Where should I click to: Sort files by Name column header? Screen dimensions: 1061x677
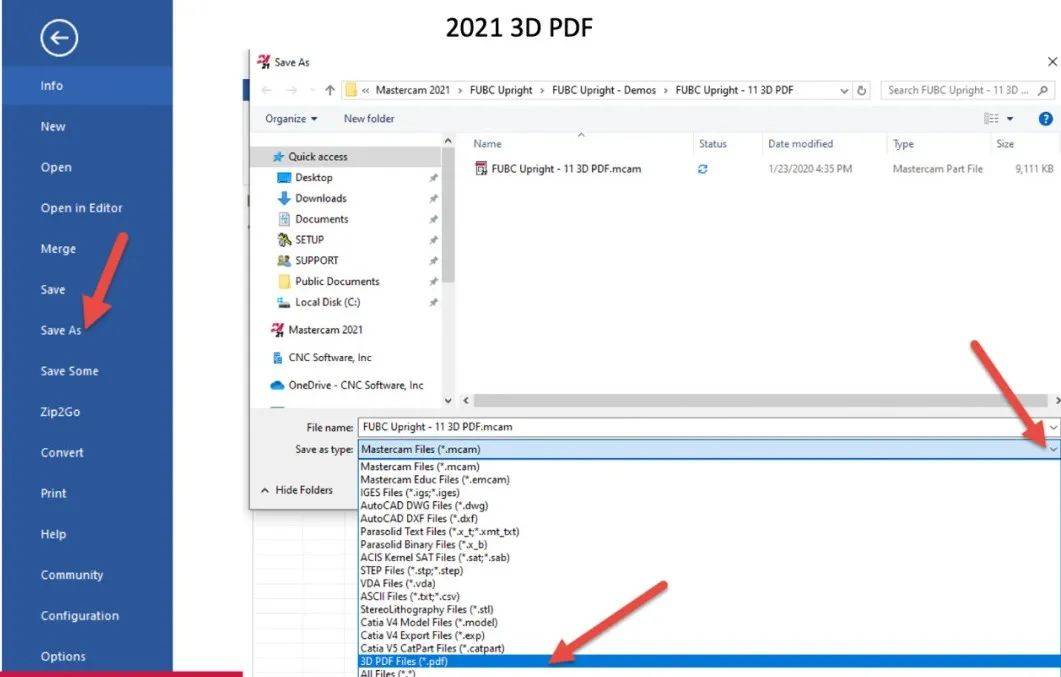point(487,143)
